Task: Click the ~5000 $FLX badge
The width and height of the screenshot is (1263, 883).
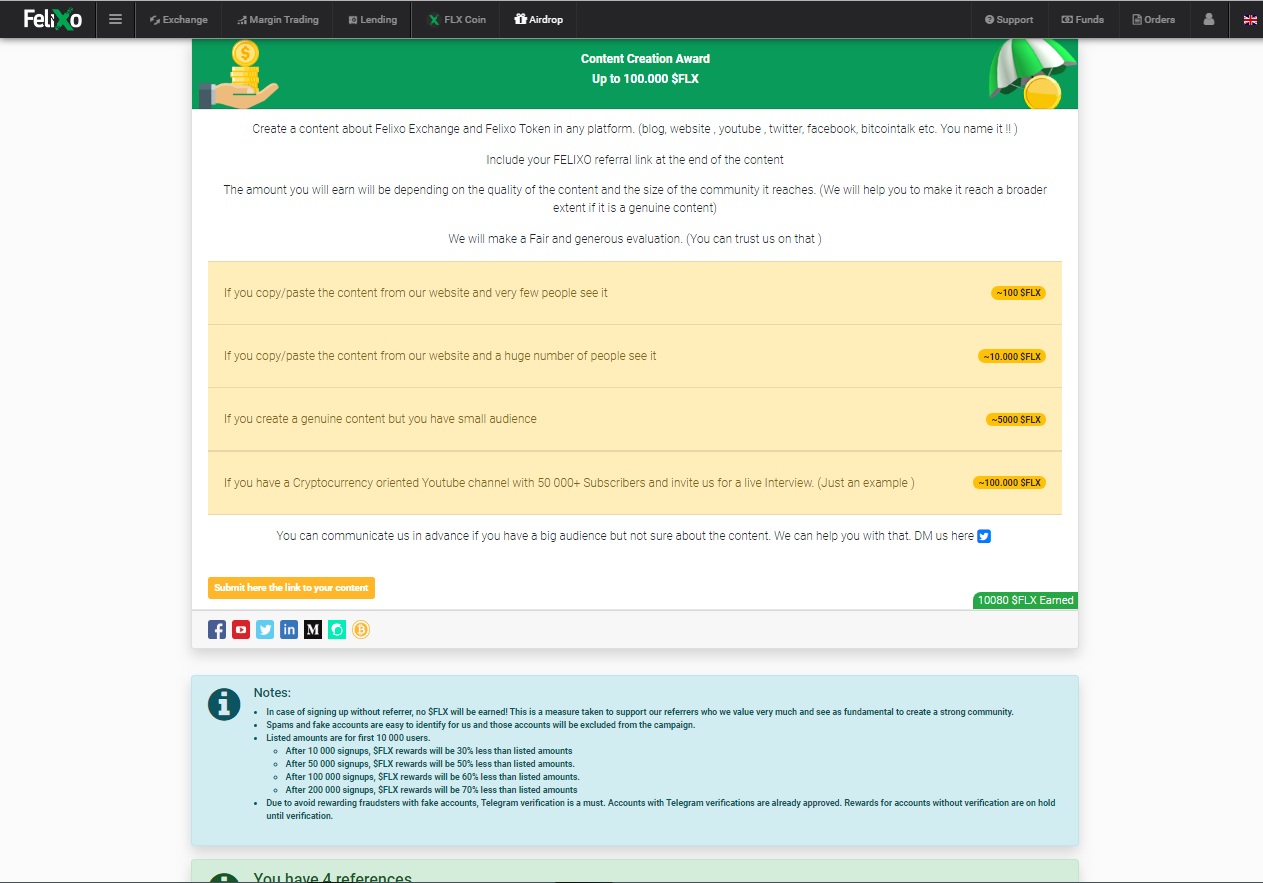Action: pos(1016,419)
